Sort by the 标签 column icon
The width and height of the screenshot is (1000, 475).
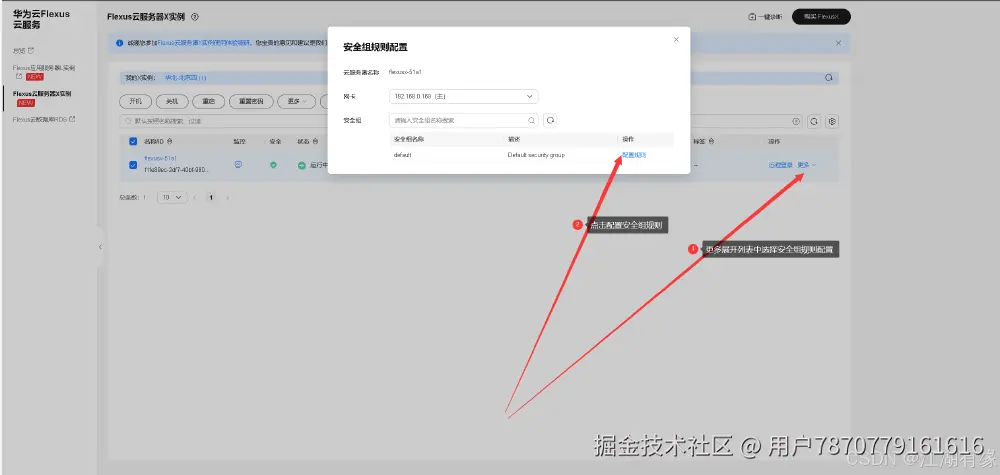[710, 142]
